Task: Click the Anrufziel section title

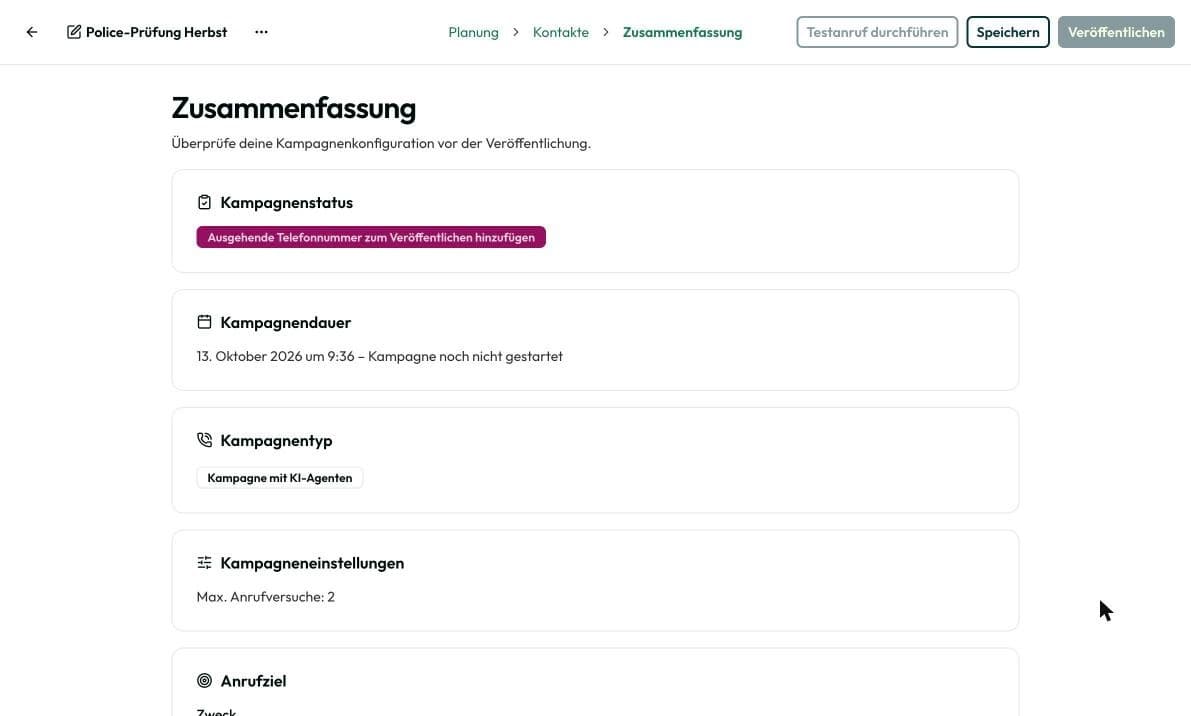Action: coord(253,681)
